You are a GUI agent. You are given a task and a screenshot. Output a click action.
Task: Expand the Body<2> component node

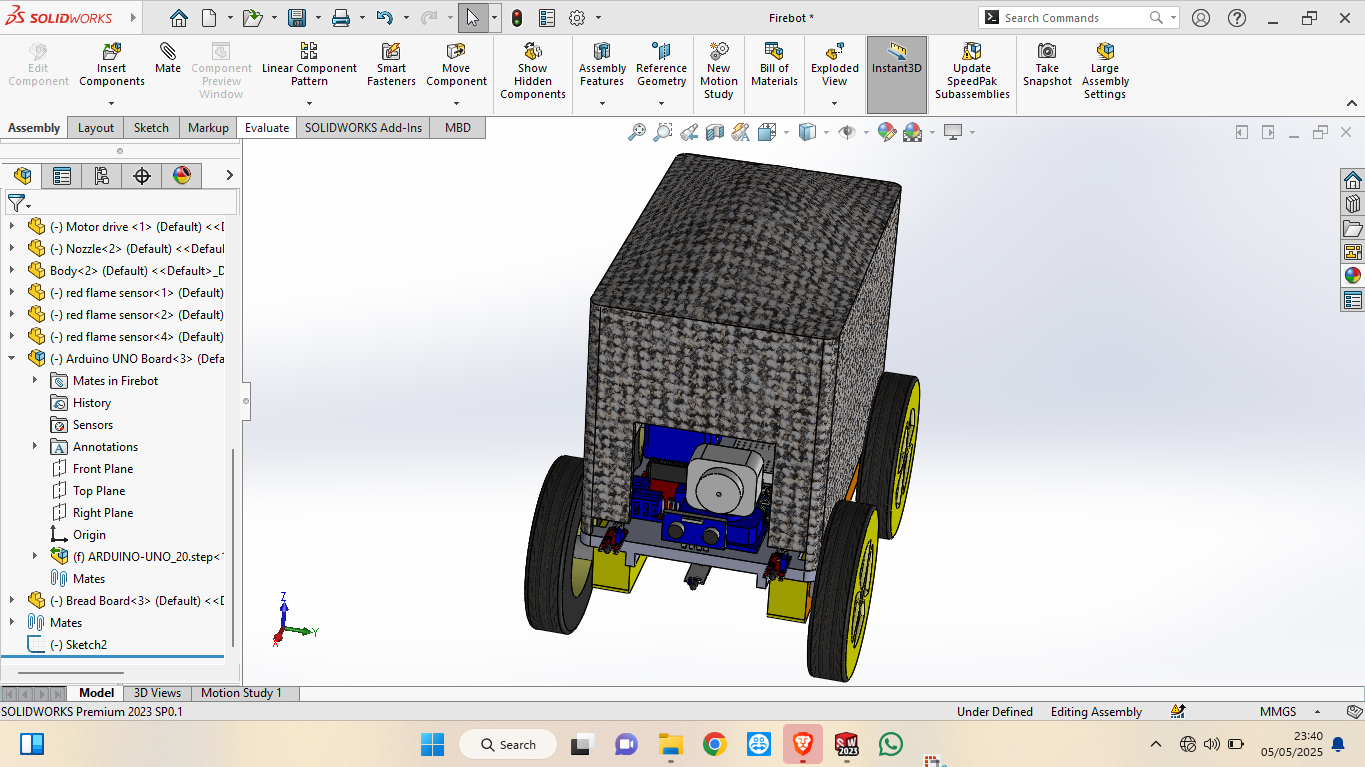tap(12, 271)
